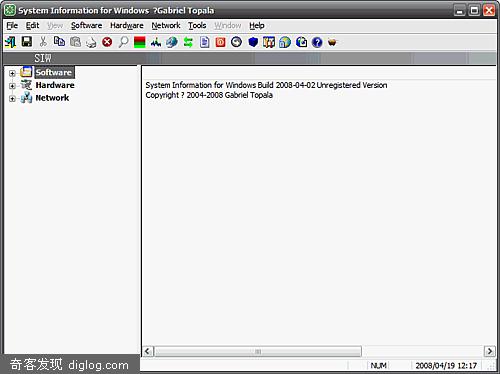Maximize the SIW window
The width and height of the screenshot is (500, 374).
(x=474, y=11)
